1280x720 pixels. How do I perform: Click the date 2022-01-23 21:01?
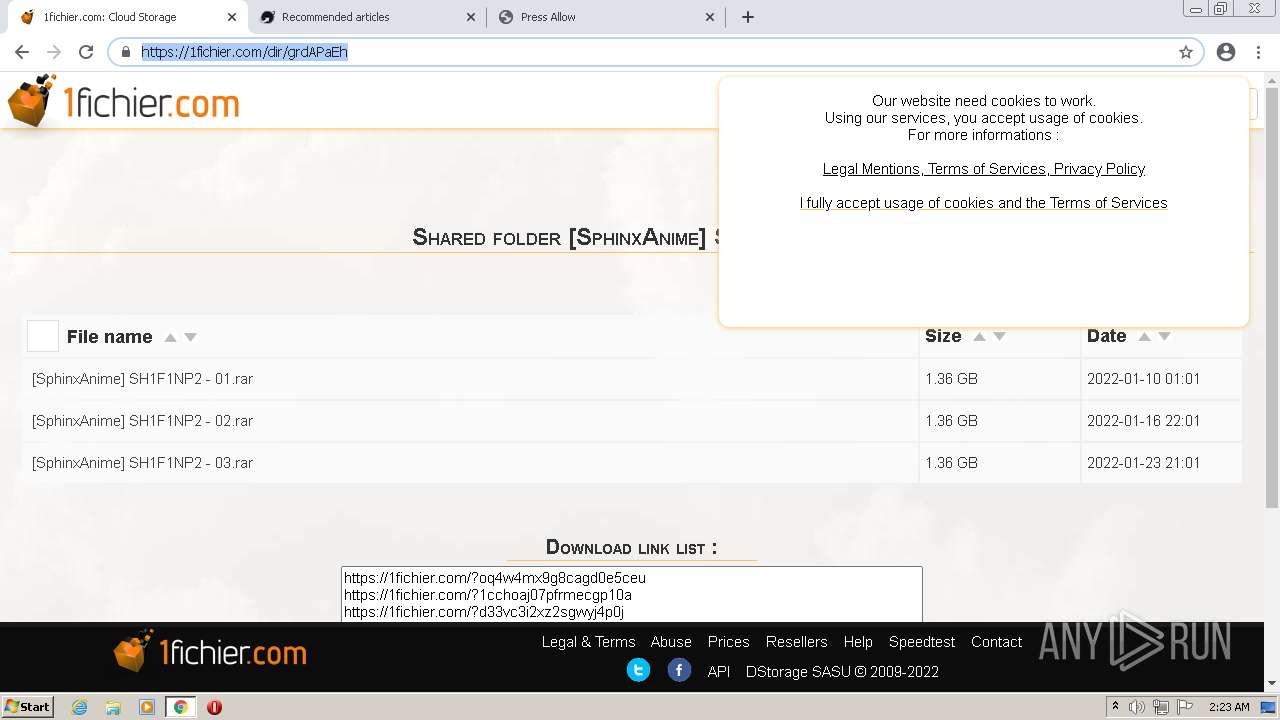[x=1143, y=463]
